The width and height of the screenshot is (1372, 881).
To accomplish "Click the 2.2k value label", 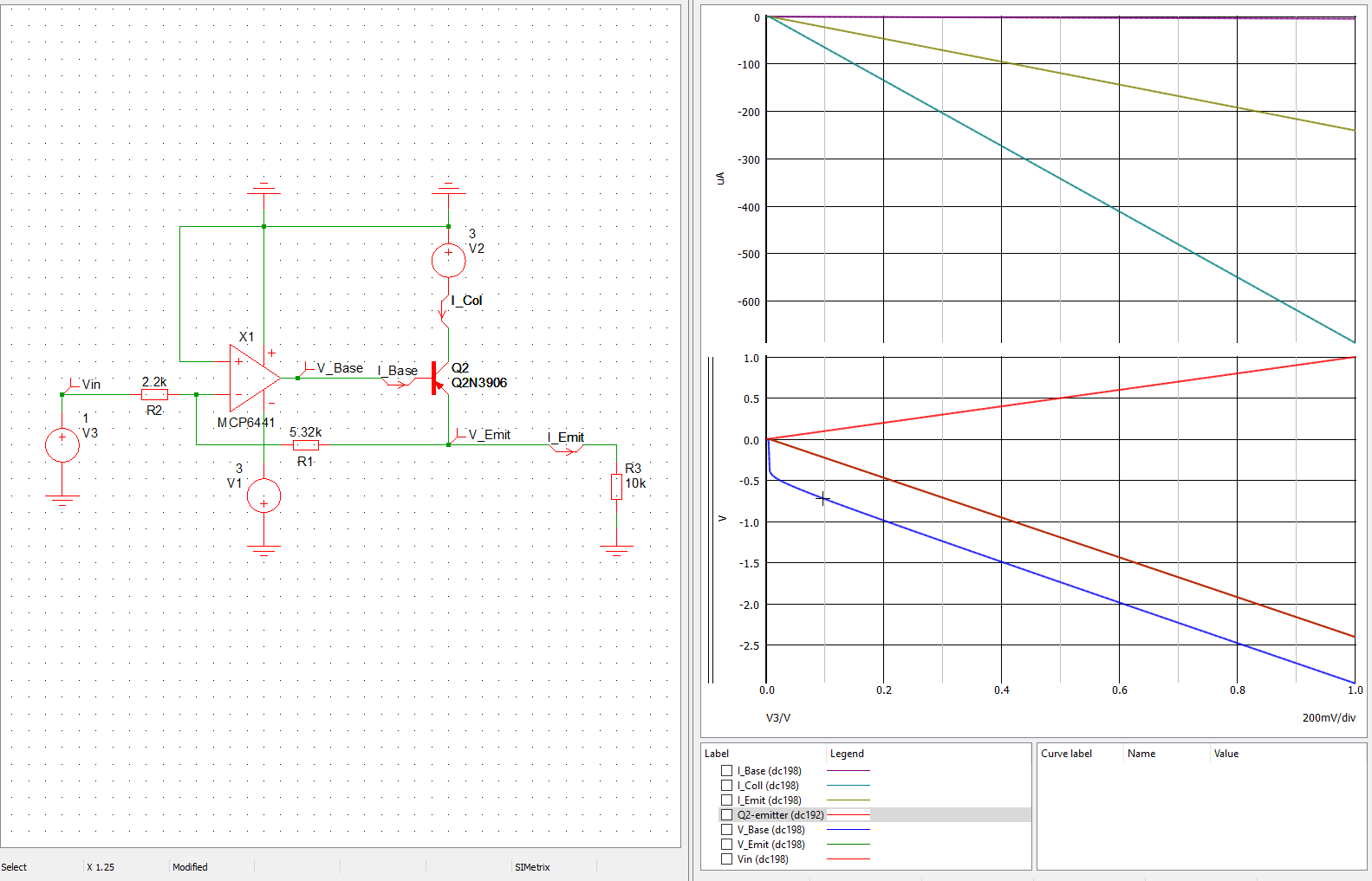I will coord(154,382).
